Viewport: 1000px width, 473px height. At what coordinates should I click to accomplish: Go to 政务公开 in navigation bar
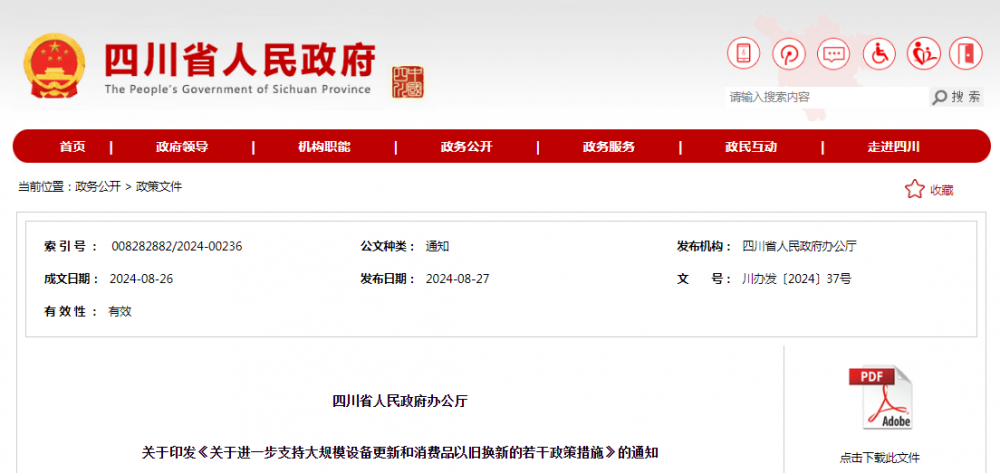(466, 147)
